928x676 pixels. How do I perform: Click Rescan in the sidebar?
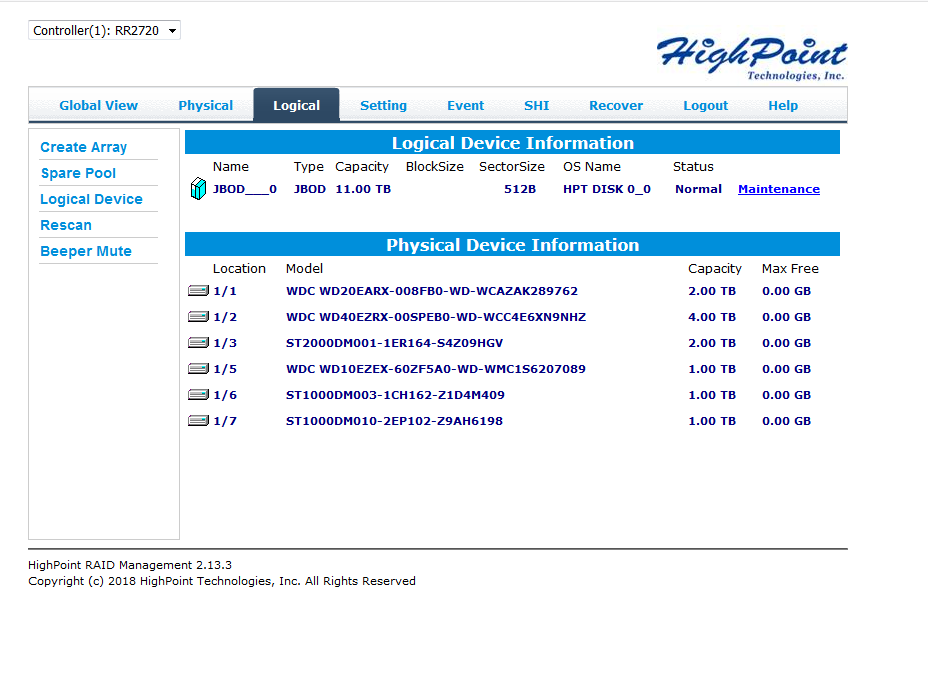[x=66, y=225]
